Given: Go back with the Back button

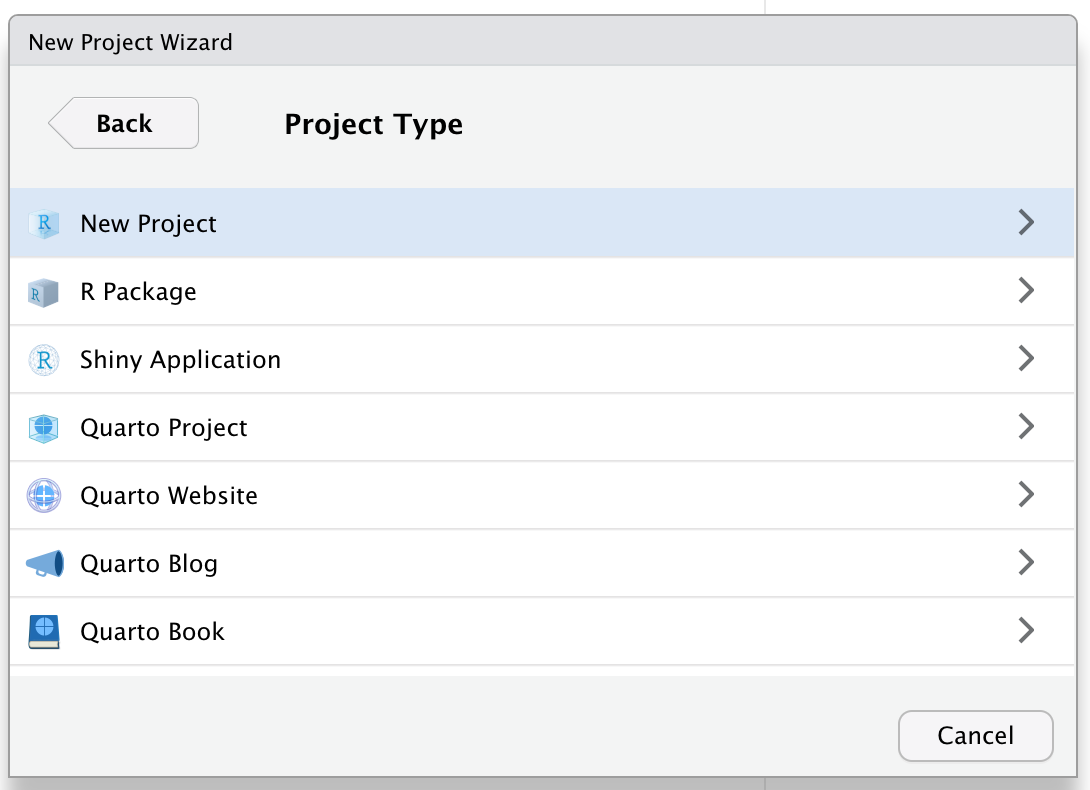Looking at the screenshot, I should pyautogui.click(x=124, y=123).
